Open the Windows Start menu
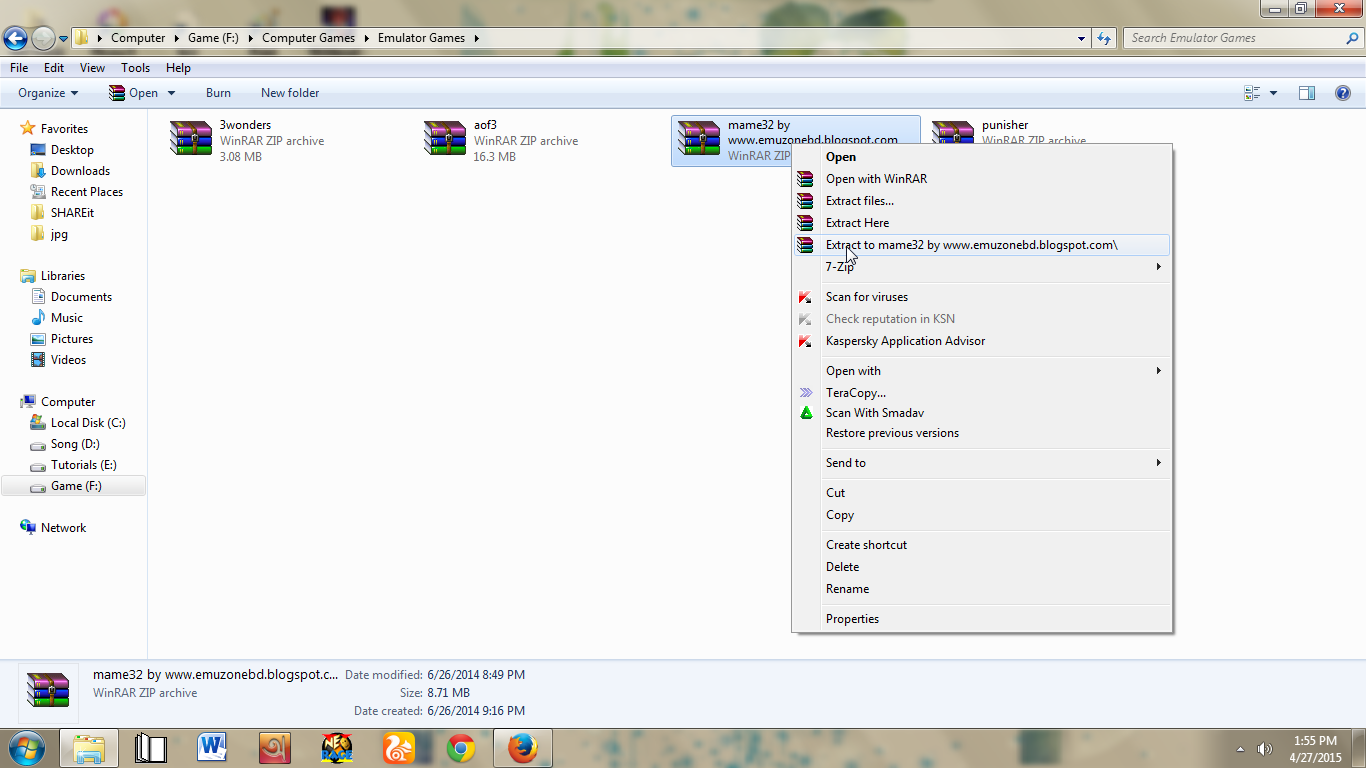 (x=25, y=748)
